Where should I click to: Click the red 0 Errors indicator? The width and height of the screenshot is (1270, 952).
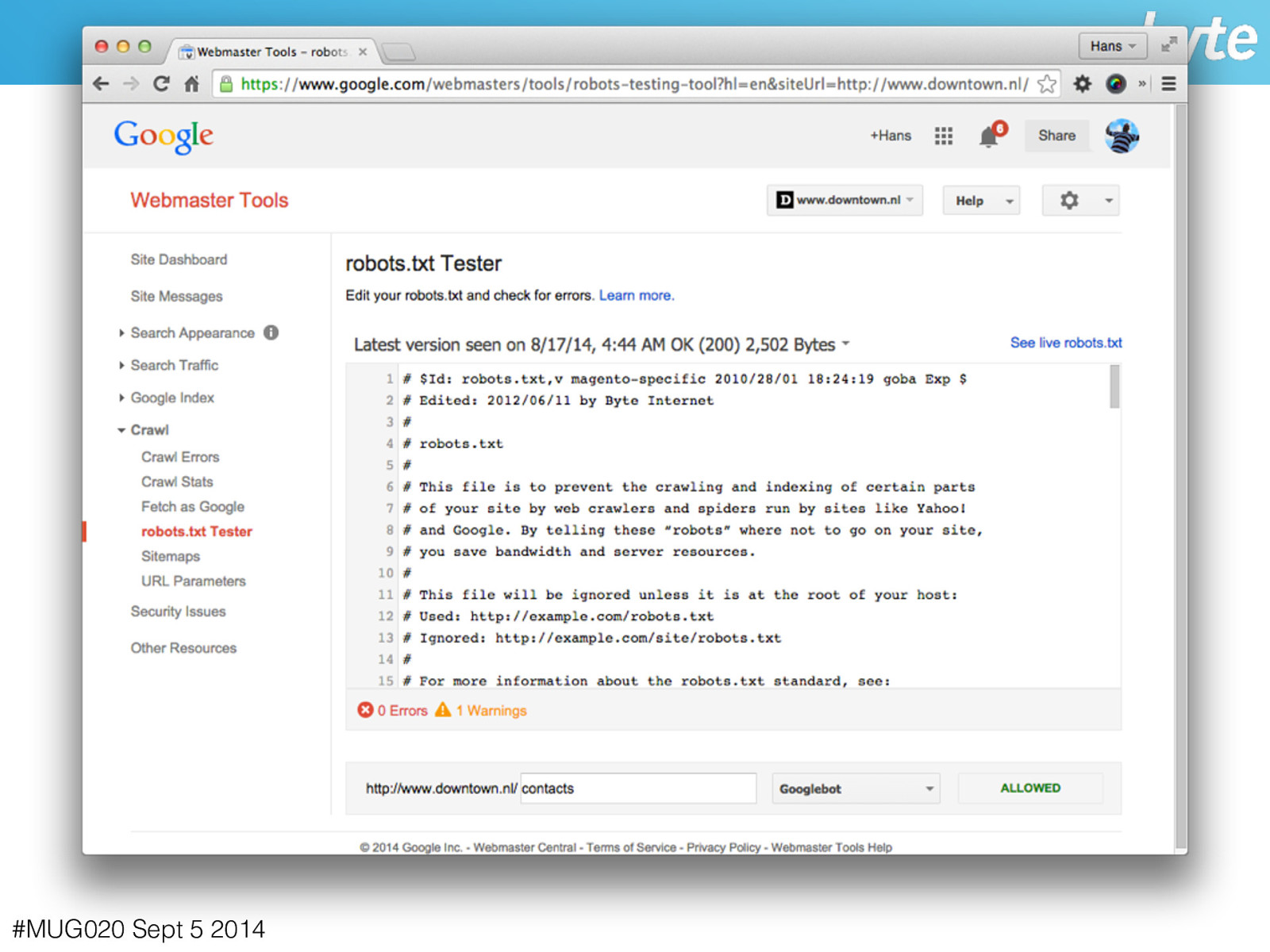click(x=393, y=710)
